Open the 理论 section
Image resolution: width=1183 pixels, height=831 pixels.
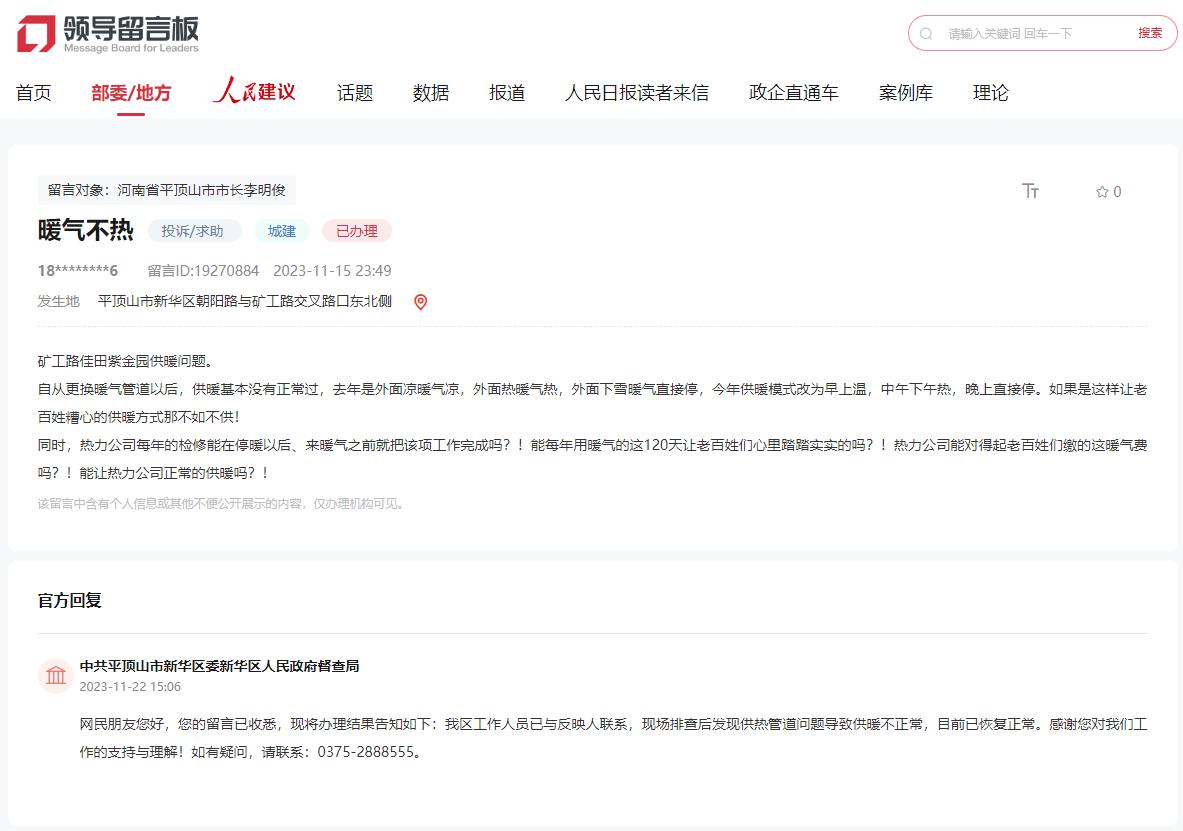[x=991, y=93]
